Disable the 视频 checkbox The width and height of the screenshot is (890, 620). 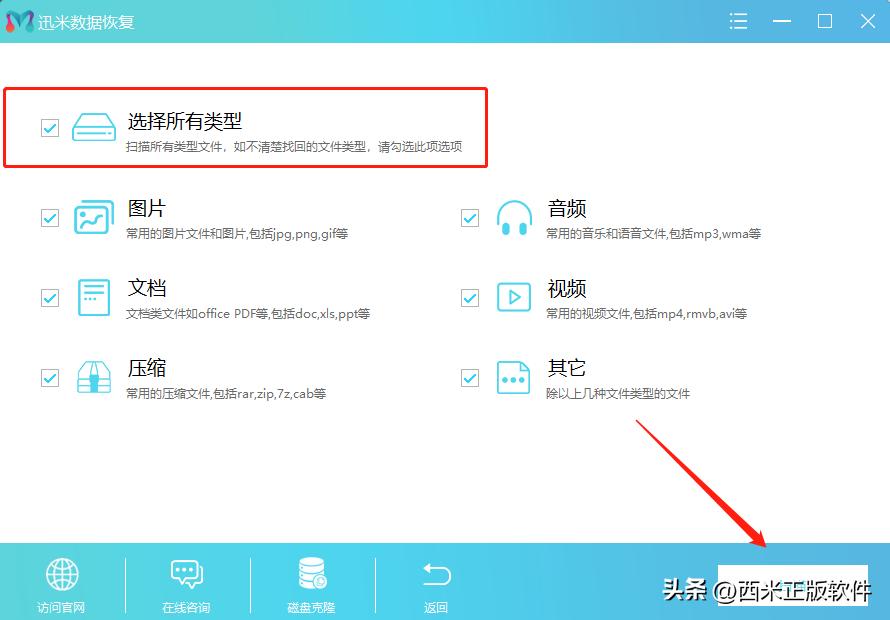coord(469,297)
